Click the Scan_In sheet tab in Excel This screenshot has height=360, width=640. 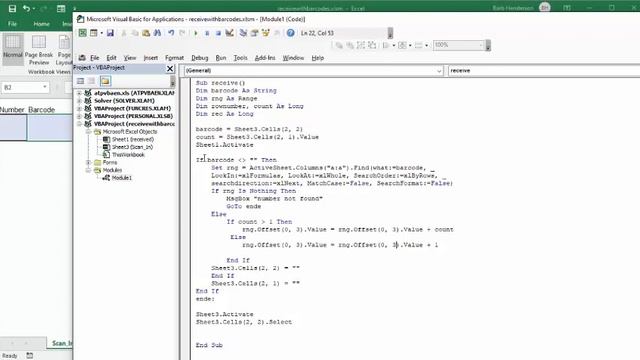tap(62, 343)
